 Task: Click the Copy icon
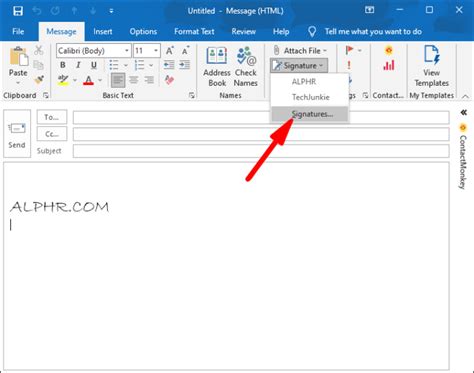point(39,65)
